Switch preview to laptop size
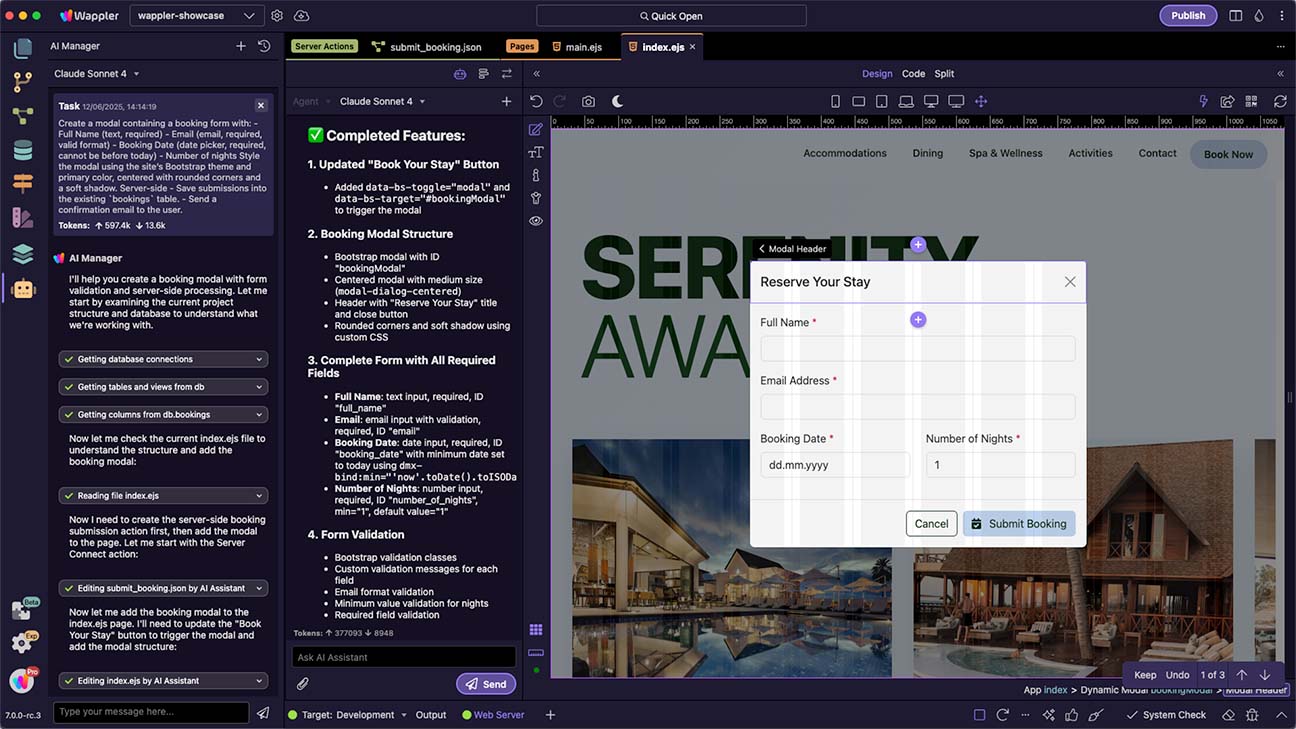The height and width of the screenshot is (729, 1296). pos(906,101)
